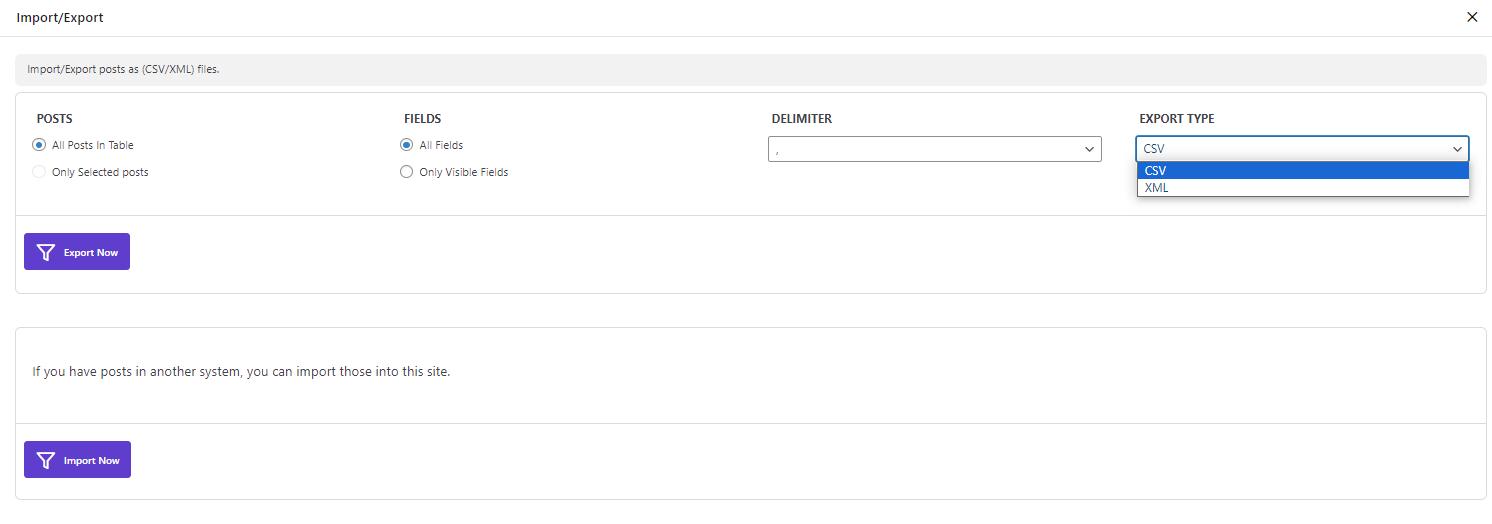Click the EXPORT TYPE heading label
Screen dimensions: 1492x524
(x=1177, y=119)
